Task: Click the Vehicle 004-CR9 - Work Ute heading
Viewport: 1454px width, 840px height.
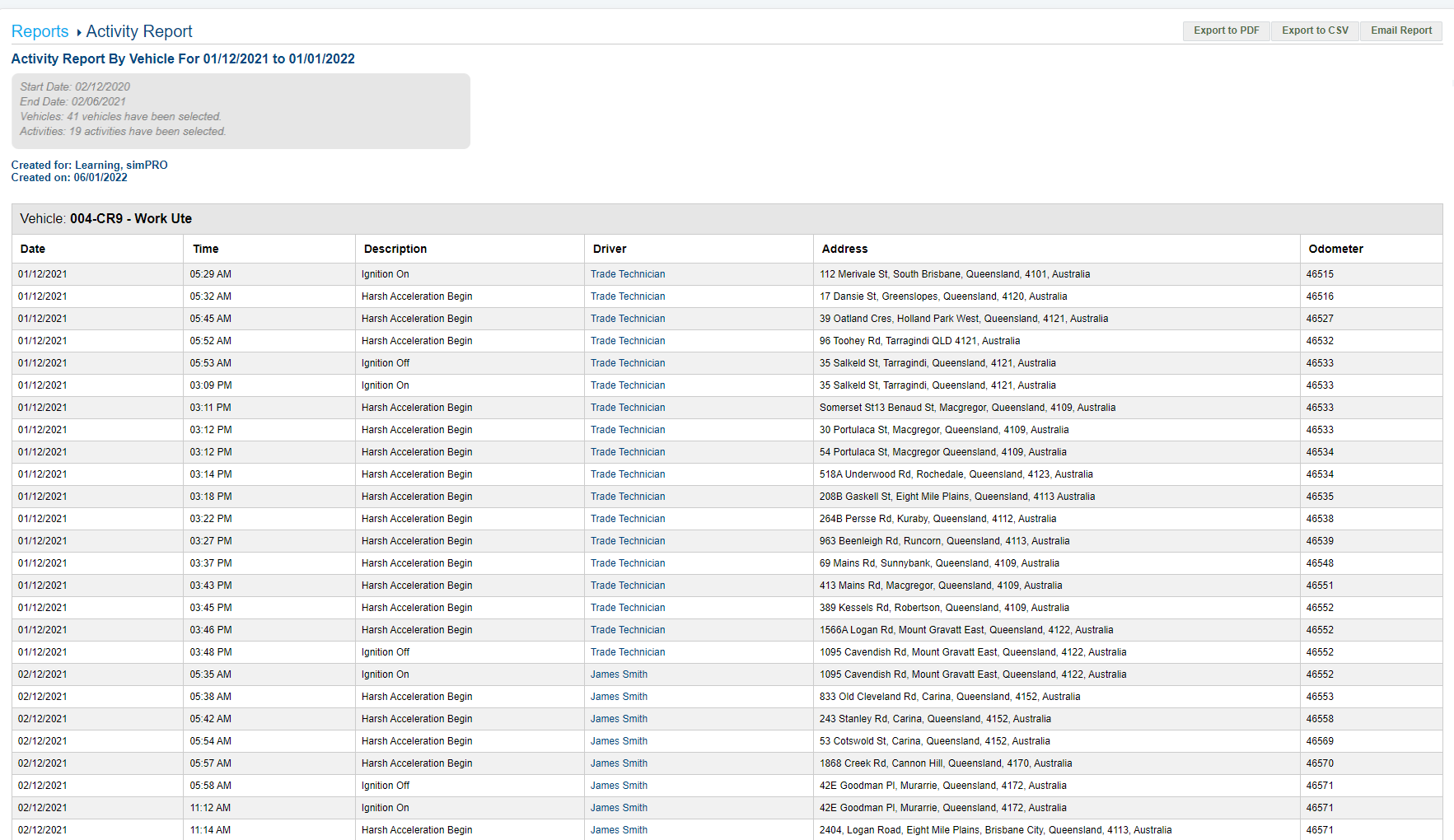Action: coord(106,218)
